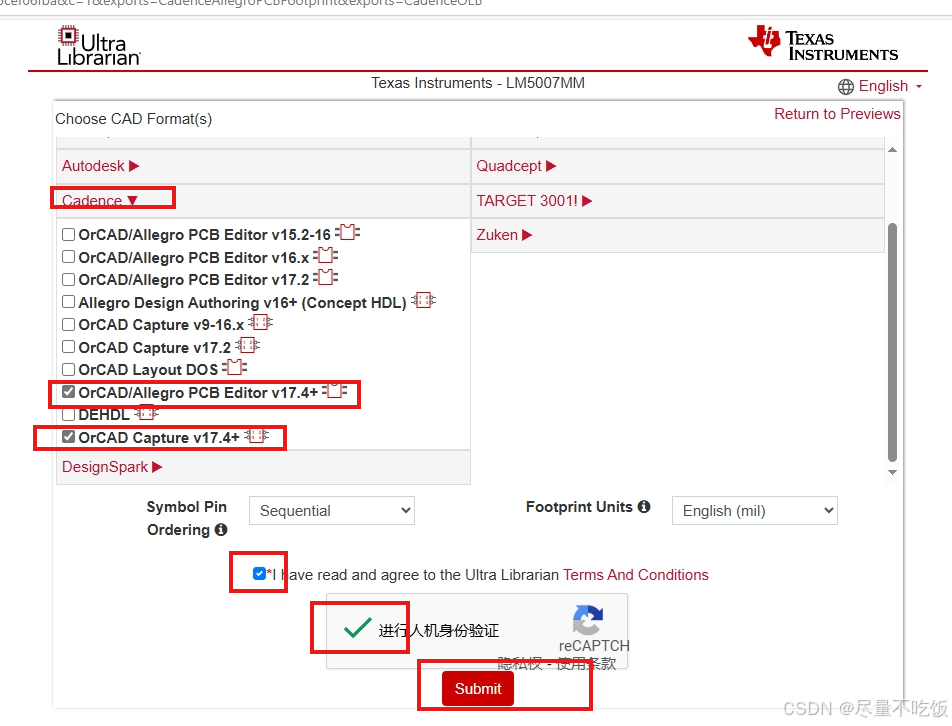This screenshot has width=952, height=726.
Task: Click symbol icon beside OrCAD Capture v17.4+
Action: [257, 436]
